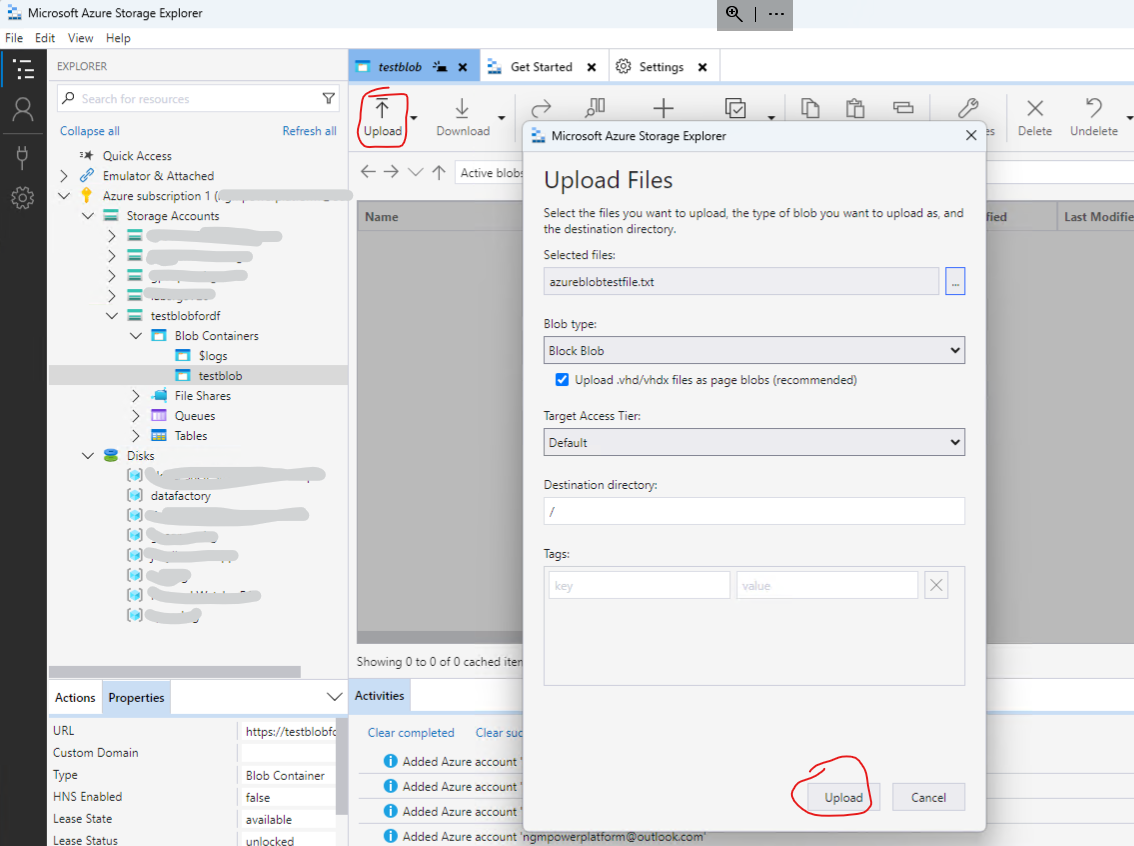Select the Activities tab
This screenshot has height=846, width=1134.
379,696
